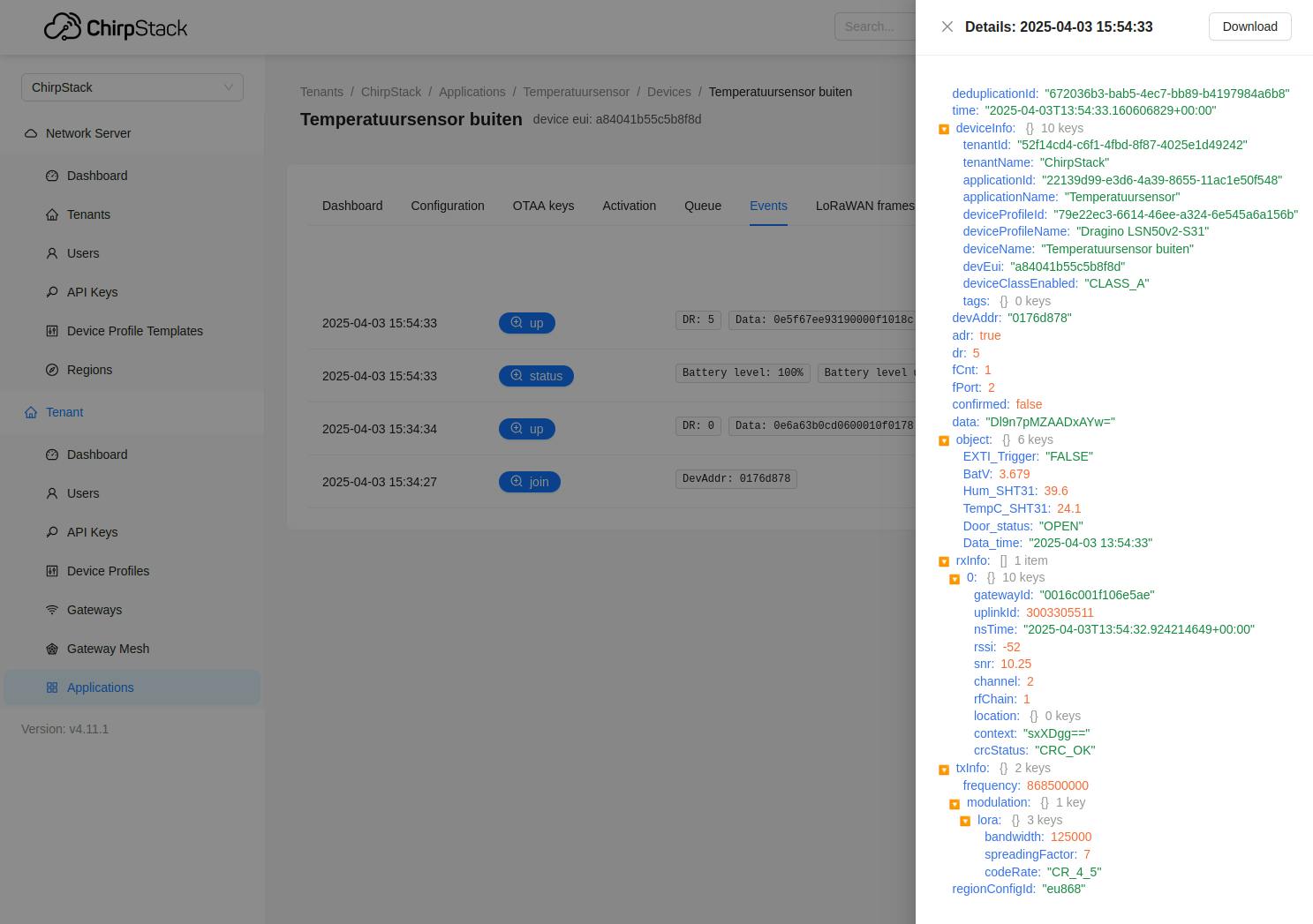Open Gateway Mesh icon

(x=52, y=649)
